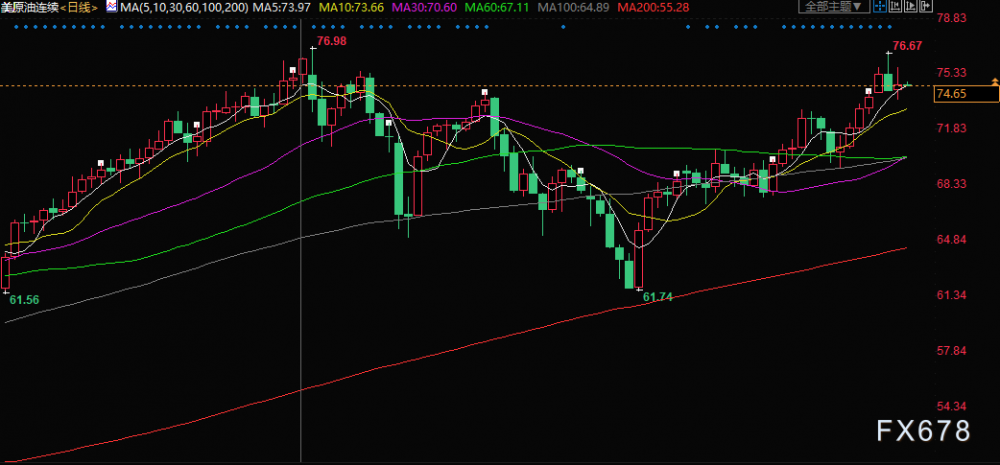This screenshot has width=1000, height=465.
Task: Open the MA(5,10,30,60,100,200) parameter settings
Action: 184,8
